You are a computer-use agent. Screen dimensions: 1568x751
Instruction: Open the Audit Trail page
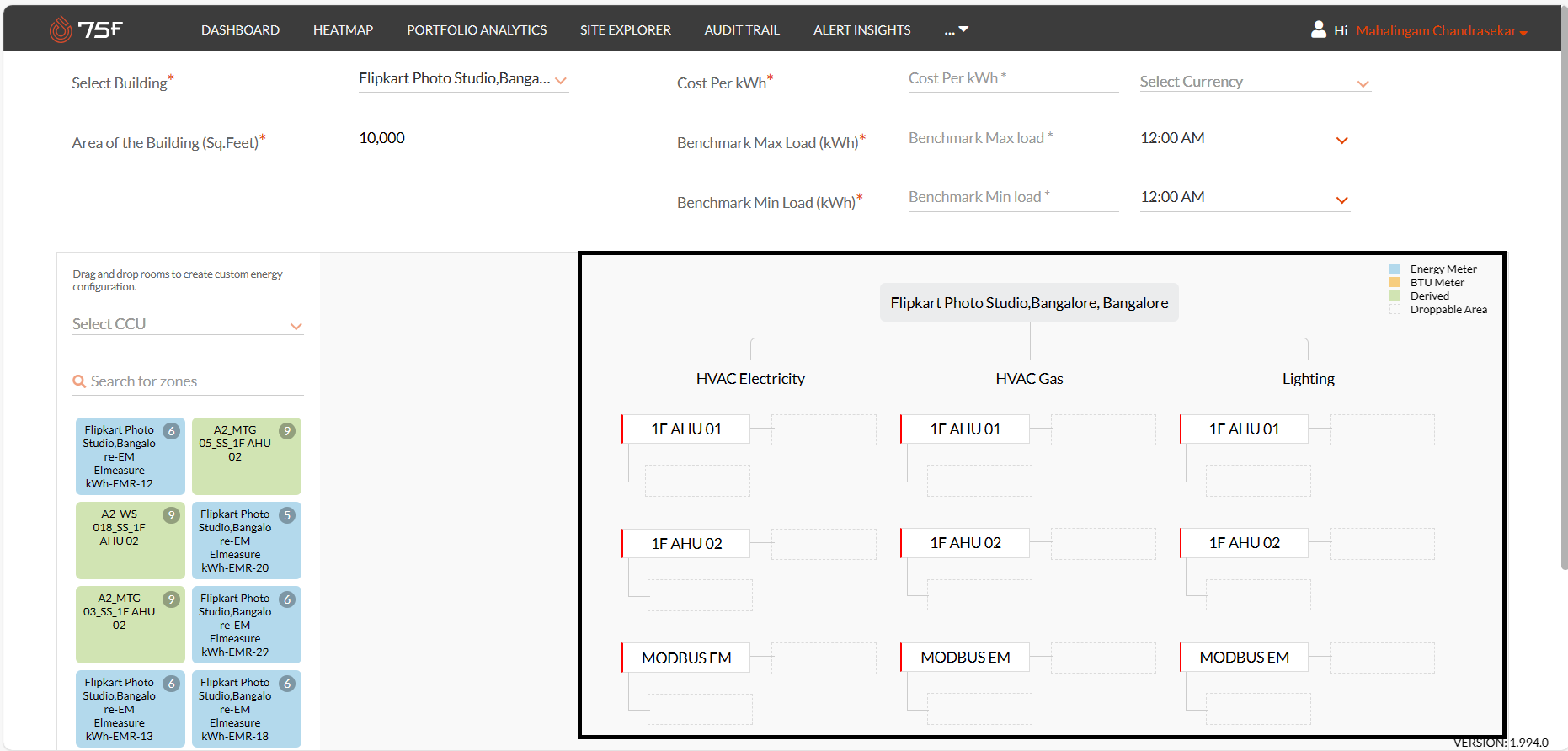click(742, 29)
